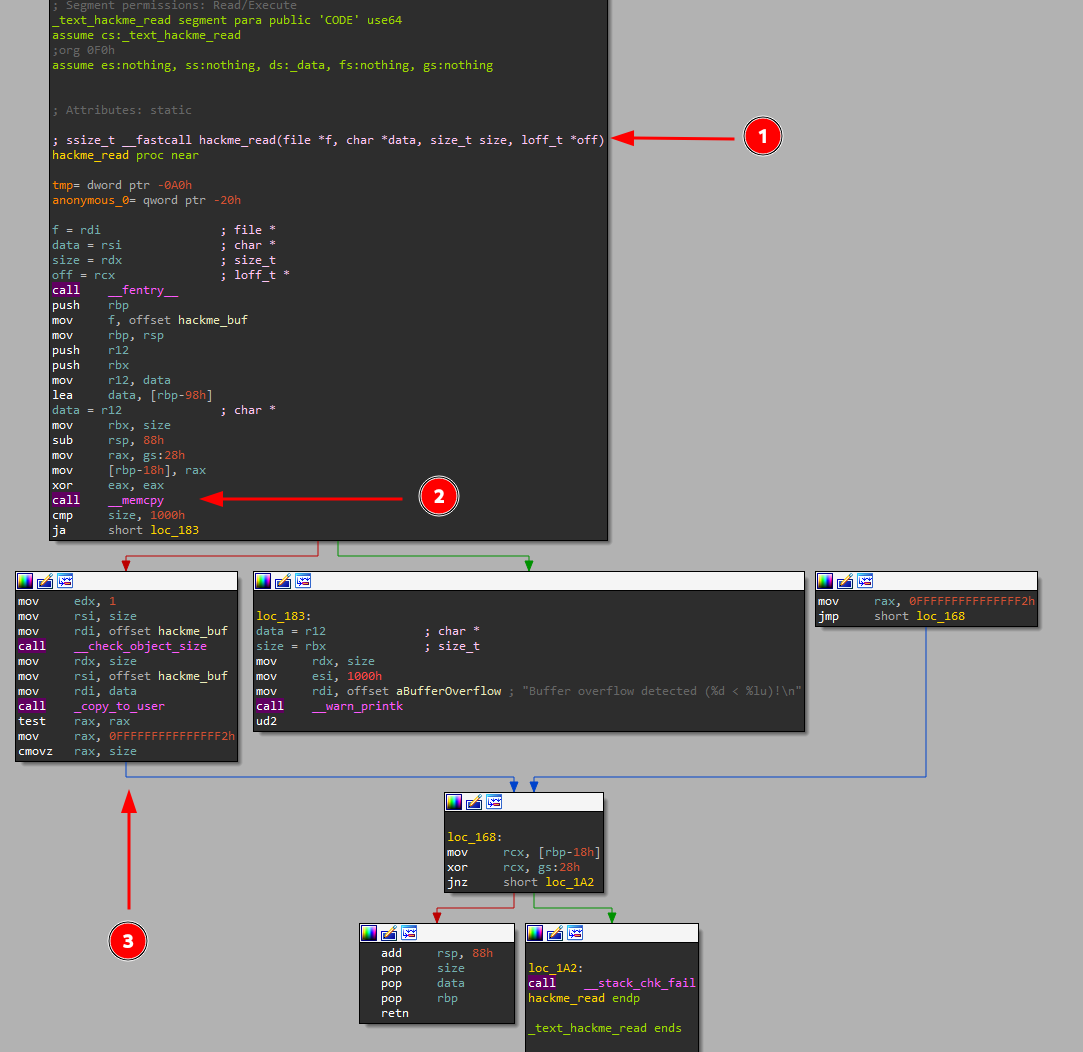Image resolution: width=1083 pixels, height=1052 pixels.
Task: Select the edit pencil icon on the retn block
Action: point(390,933)
